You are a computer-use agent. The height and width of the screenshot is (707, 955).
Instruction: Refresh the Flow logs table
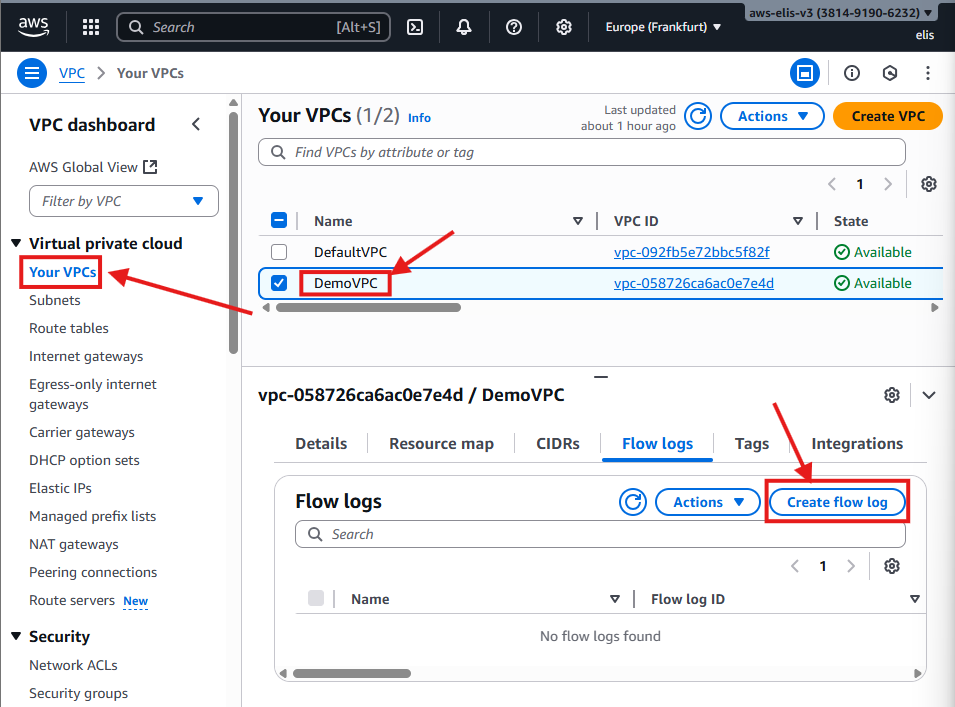coord(633,502)
